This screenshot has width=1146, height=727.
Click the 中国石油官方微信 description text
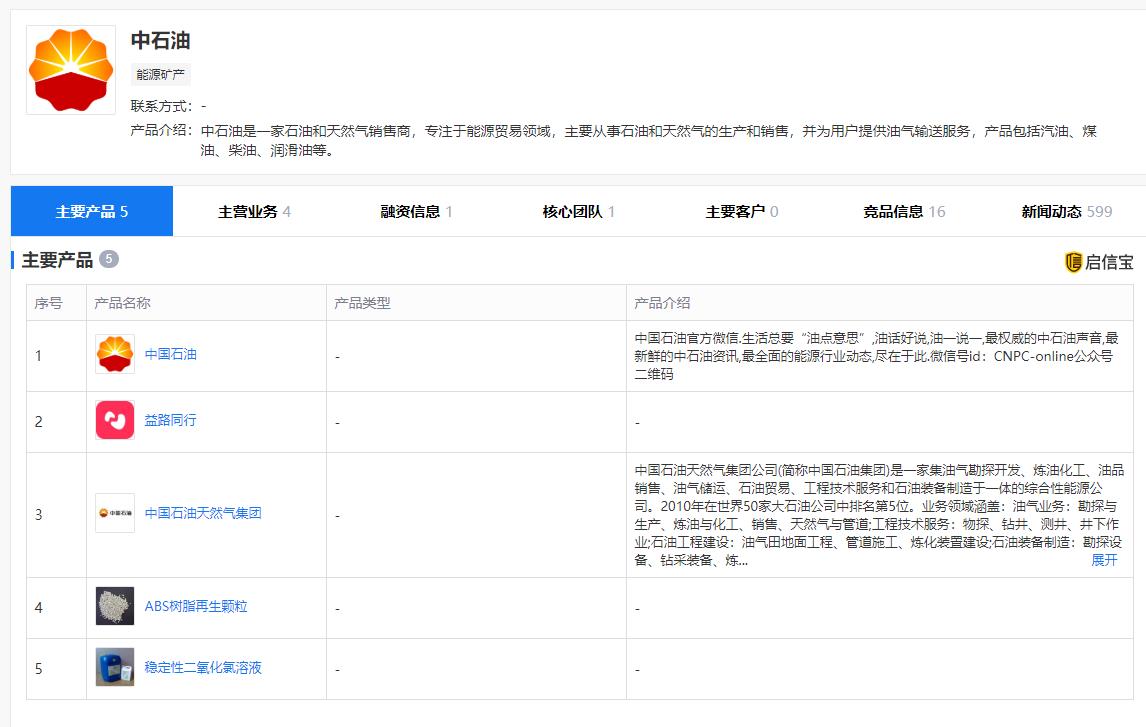876,356
